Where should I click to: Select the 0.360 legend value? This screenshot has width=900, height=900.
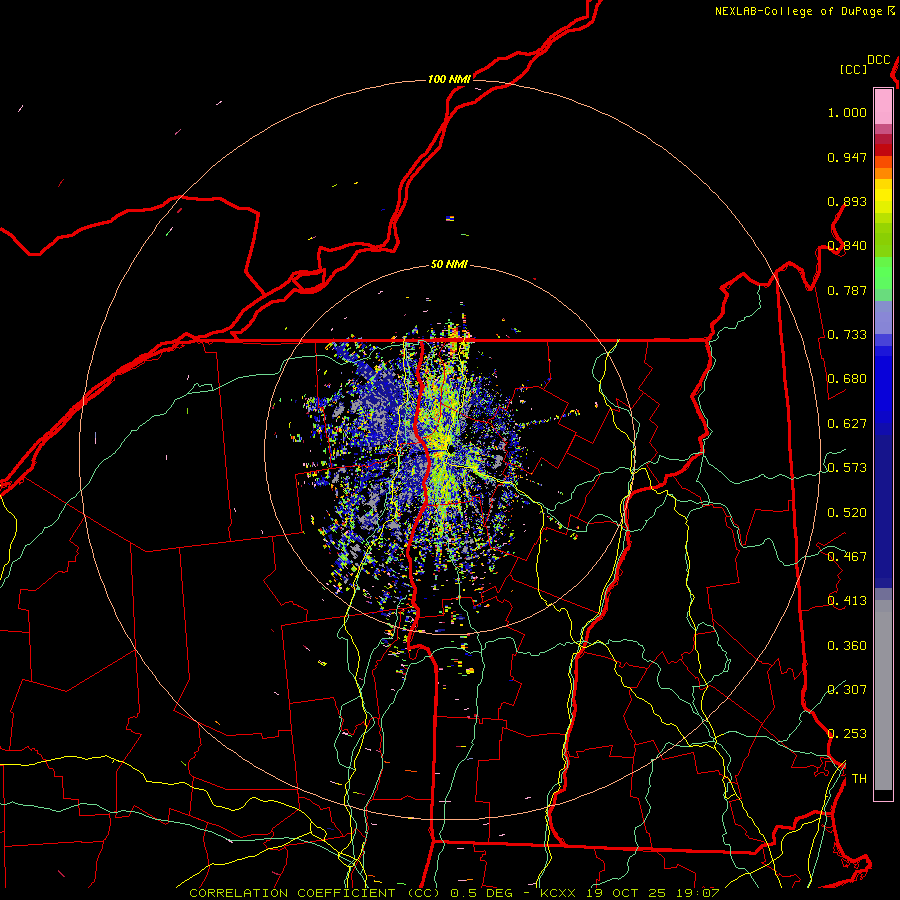pos(847,646)
